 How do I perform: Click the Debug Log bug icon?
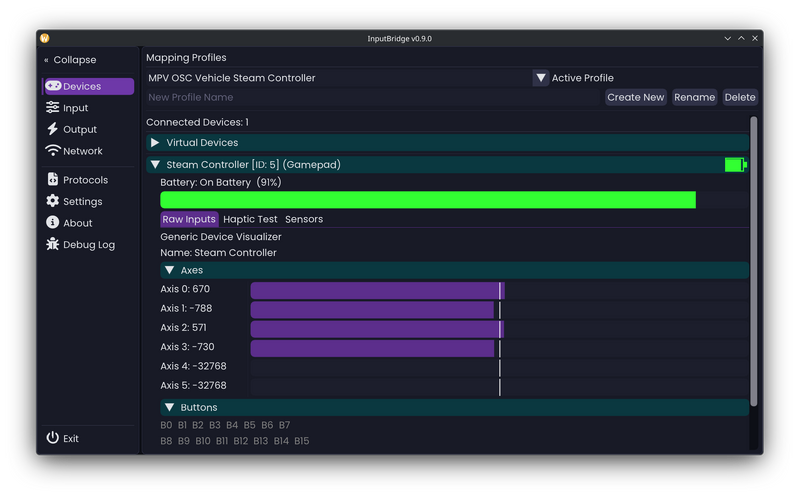click(53, 244)
